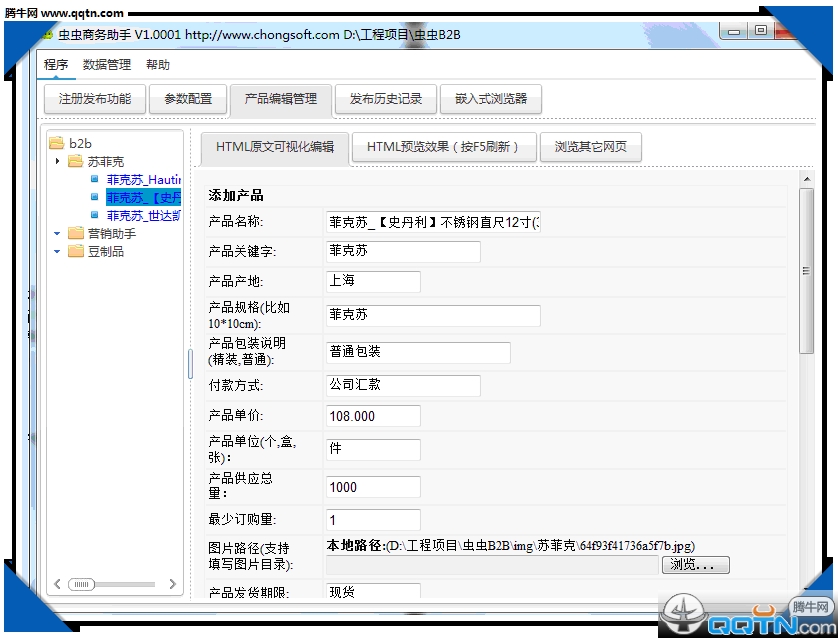Image resolution: width=838 pixels, height=638 pixels.
Task: Click the 营销助手 folder icon
Action: click(x=75, y=233)
